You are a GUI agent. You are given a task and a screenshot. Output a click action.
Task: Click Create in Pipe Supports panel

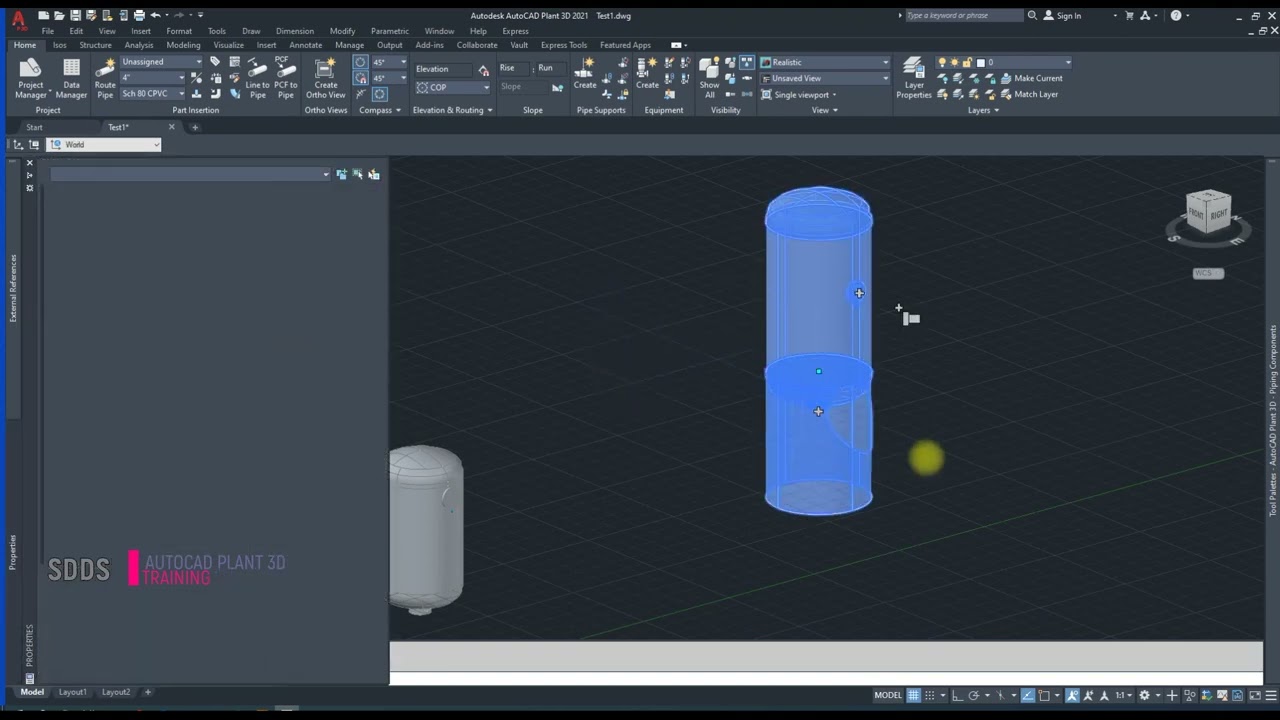(585, 73)
